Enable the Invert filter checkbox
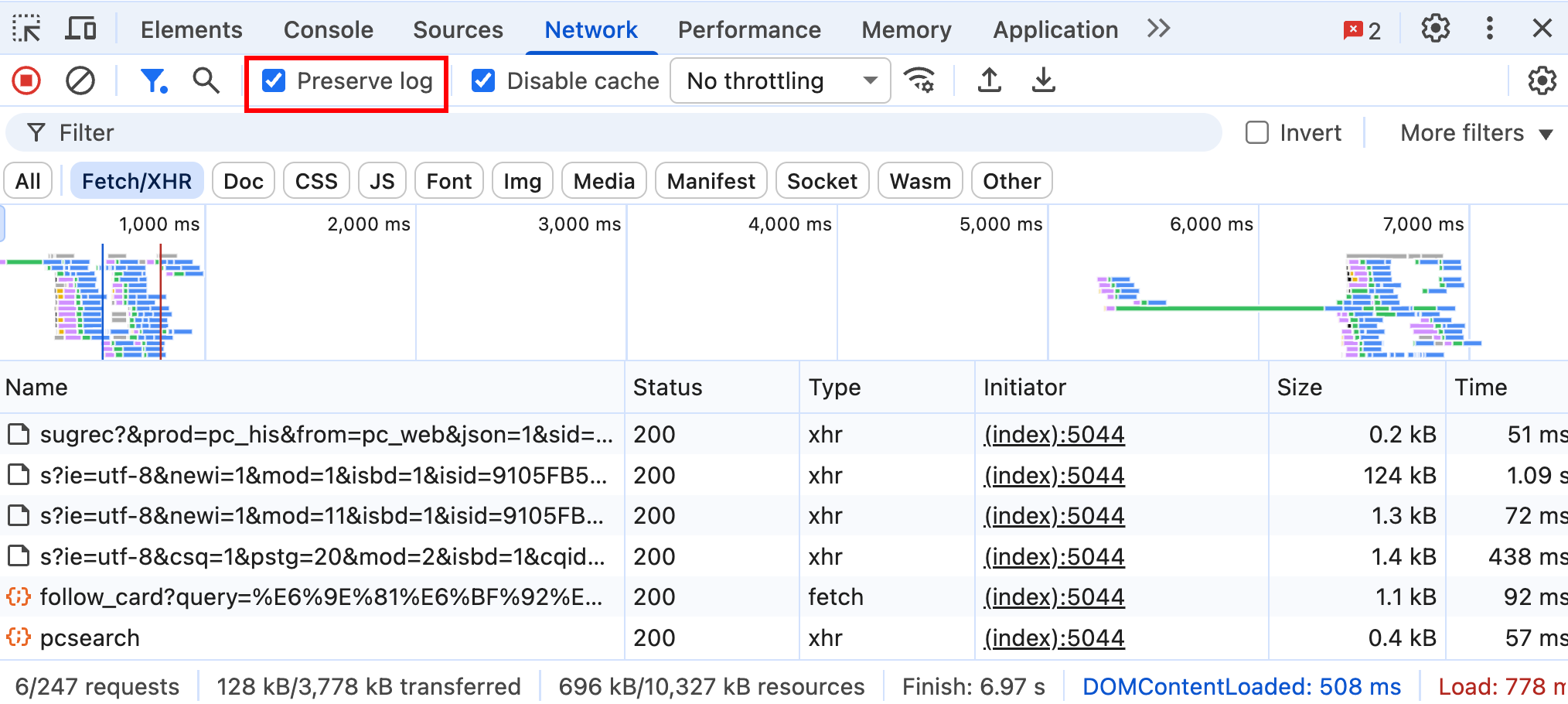Screen dimensions: 1568x704 pos(1257,133)
